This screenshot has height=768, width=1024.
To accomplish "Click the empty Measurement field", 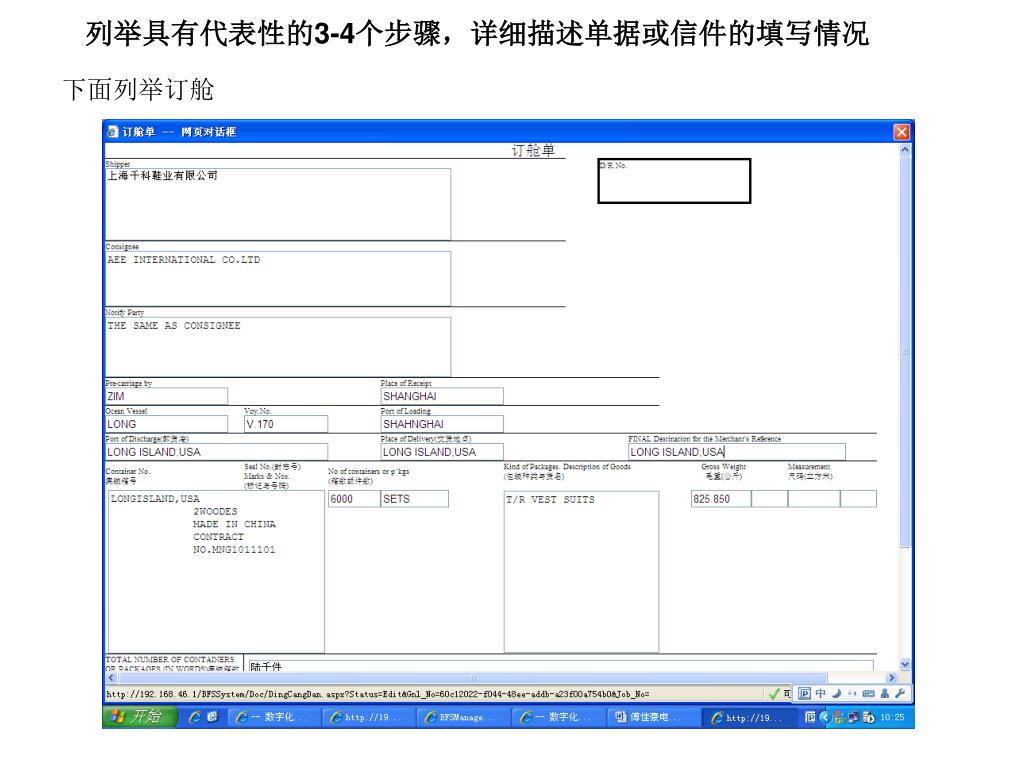I will click(814, 499).
